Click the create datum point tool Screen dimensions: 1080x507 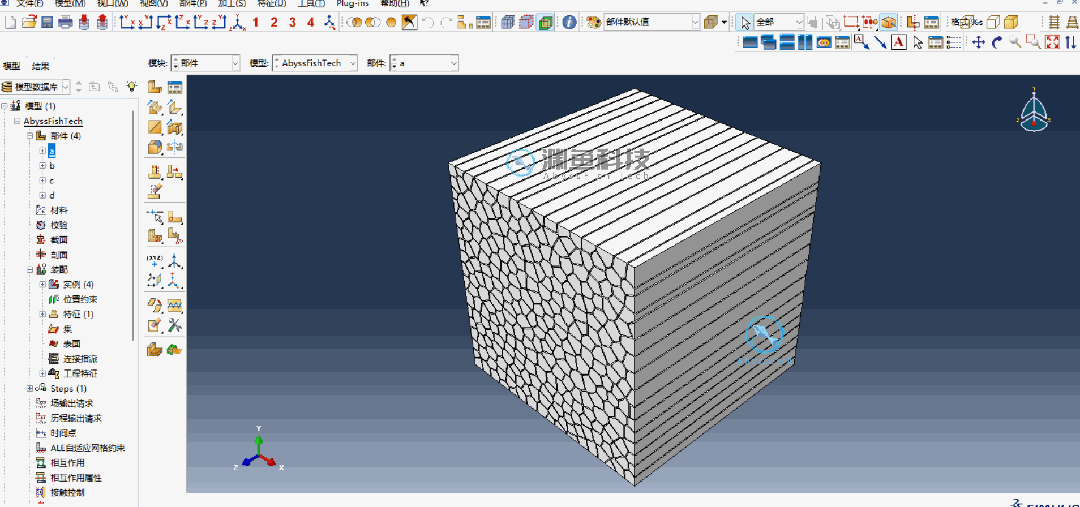pos(154,260)
